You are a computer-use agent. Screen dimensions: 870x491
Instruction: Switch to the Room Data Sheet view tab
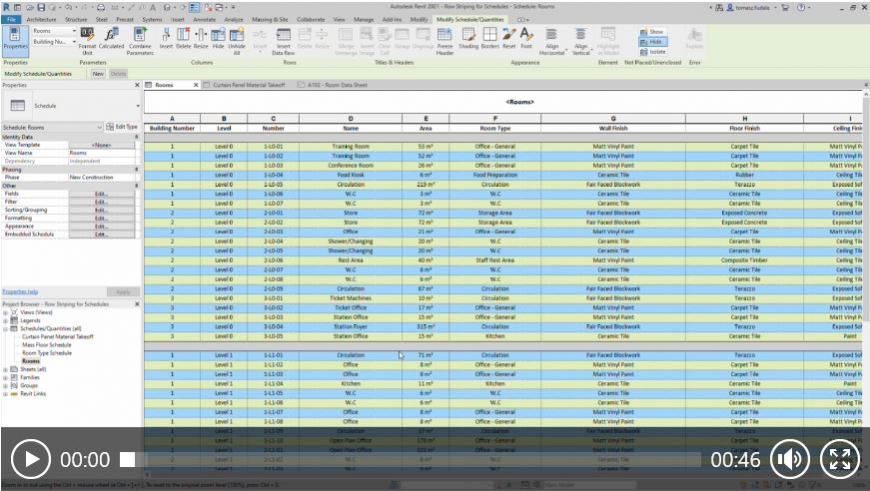point(338,85)
